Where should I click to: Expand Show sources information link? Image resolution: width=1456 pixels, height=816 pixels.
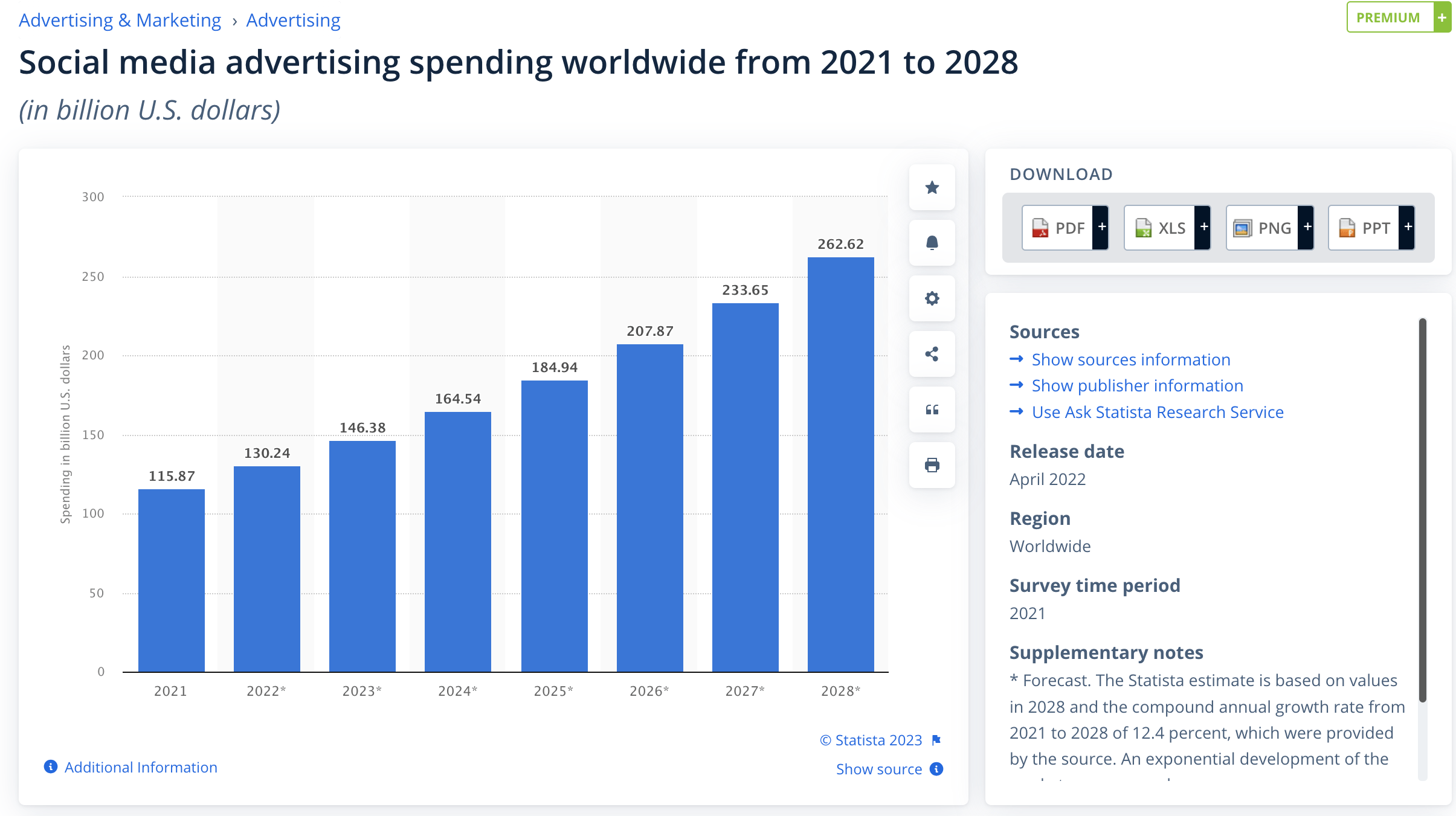point(1130,359)
